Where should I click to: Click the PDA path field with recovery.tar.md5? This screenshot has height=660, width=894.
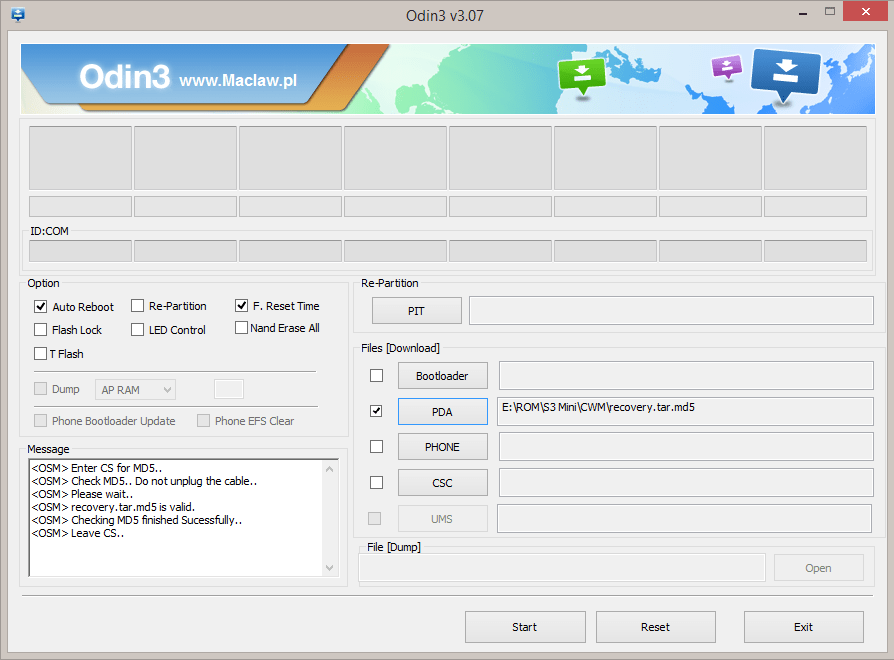coord(685,412)
